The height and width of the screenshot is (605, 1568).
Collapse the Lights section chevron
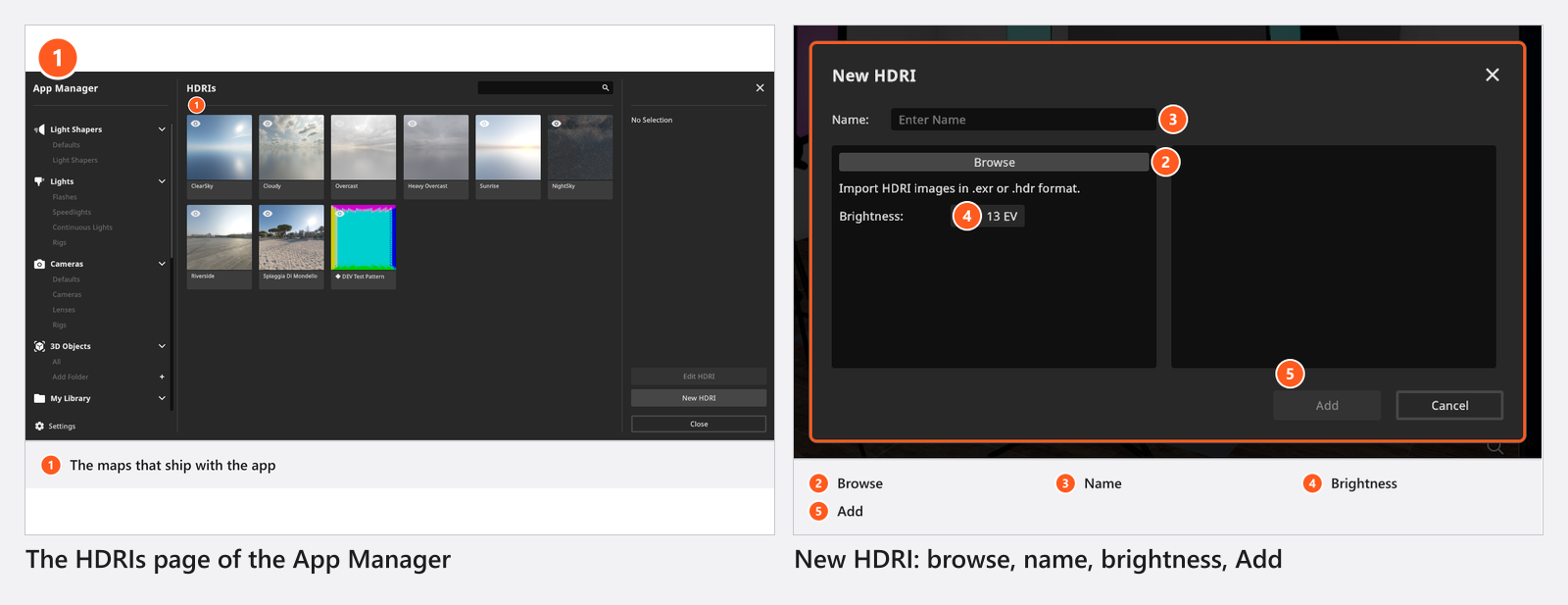[x=162, y=181]
